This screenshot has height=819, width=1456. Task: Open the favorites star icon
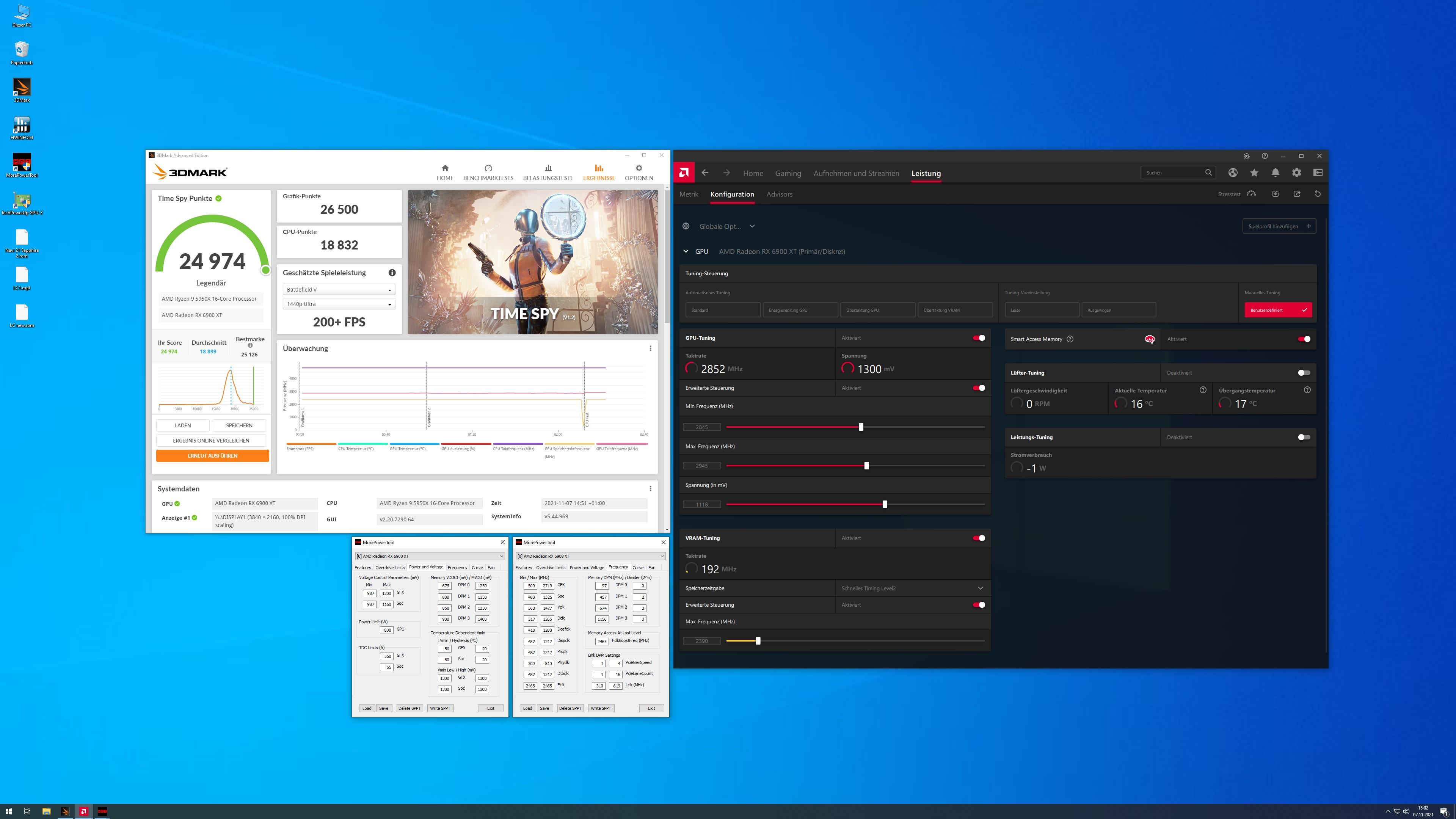tap(1254, 173)
